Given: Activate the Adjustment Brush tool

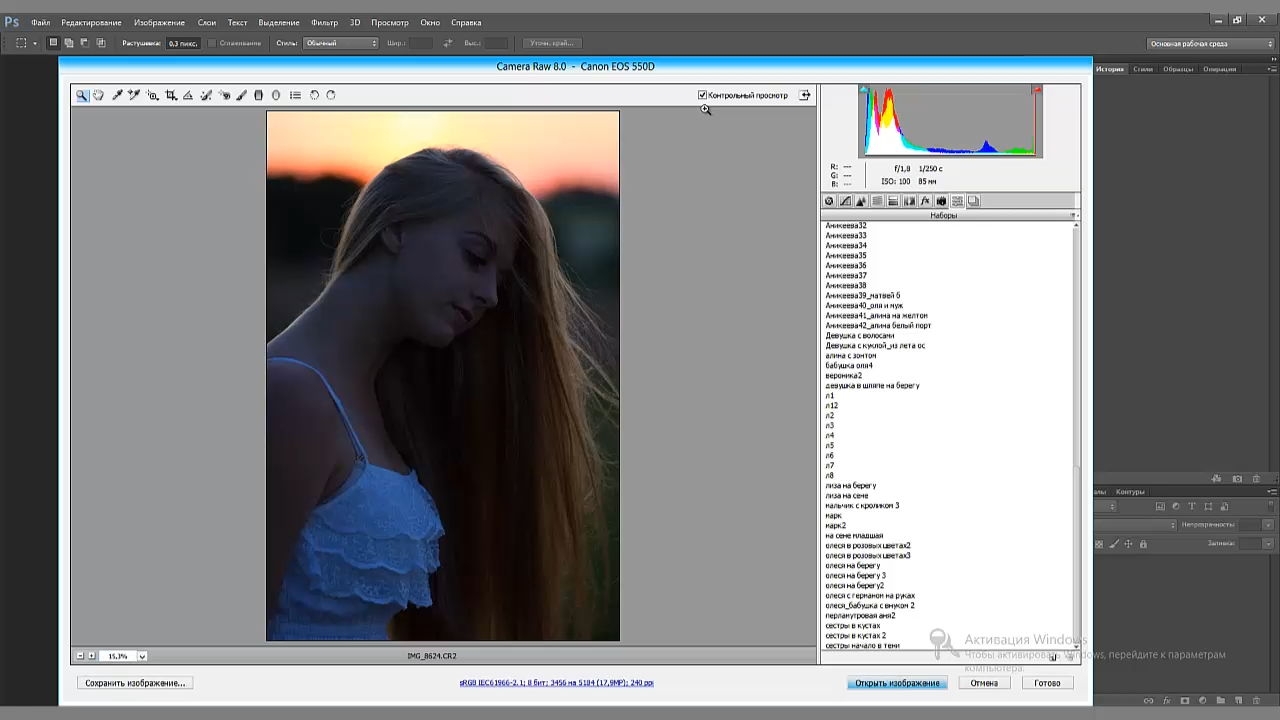Looking at the screenshot, I should tap(241, 95).
